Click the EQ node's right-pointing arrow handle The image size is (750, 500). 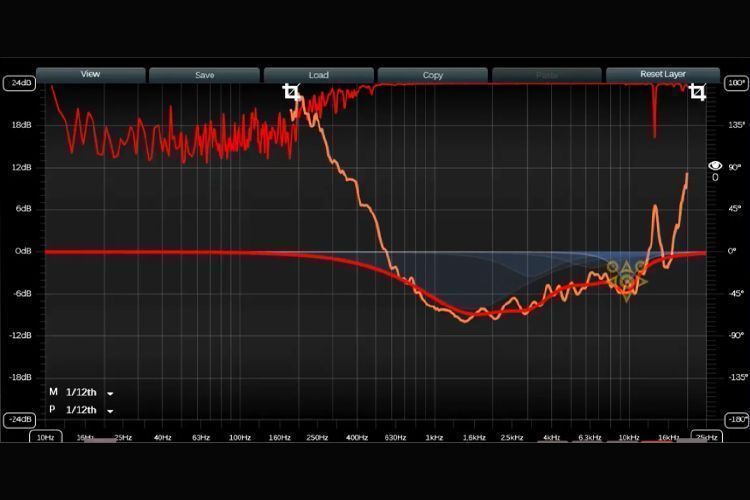click(642, 282)
